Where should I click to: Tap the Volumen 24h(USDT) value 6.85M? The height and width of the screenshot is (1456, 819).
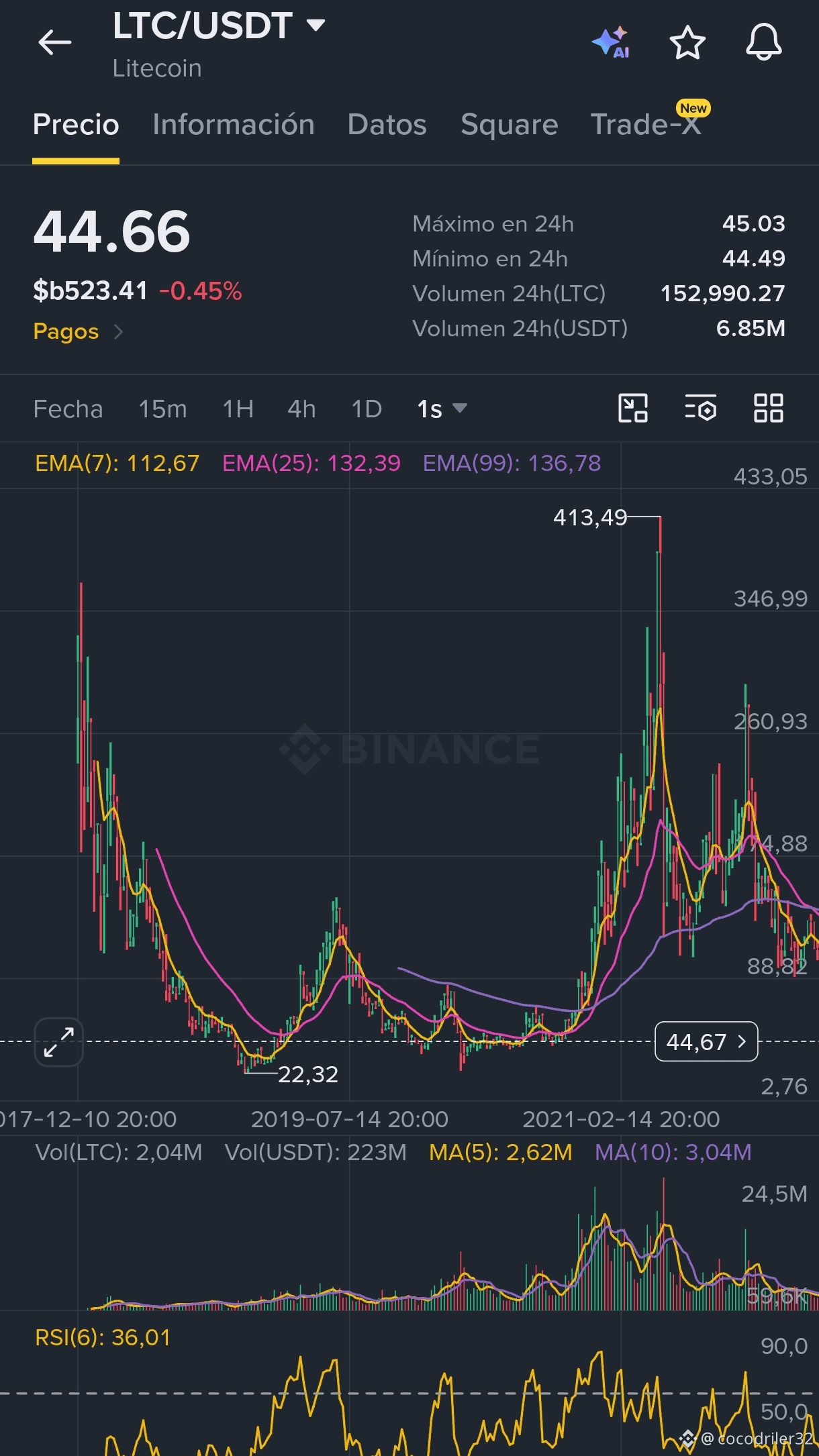coord(751,328)
